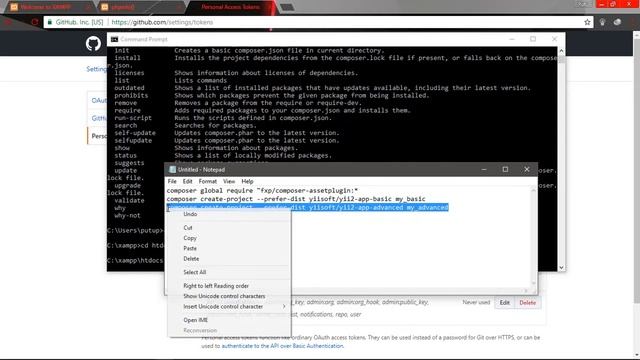
Task: Switch to Personal Access Tokens tab
Action: coord(231,7)
